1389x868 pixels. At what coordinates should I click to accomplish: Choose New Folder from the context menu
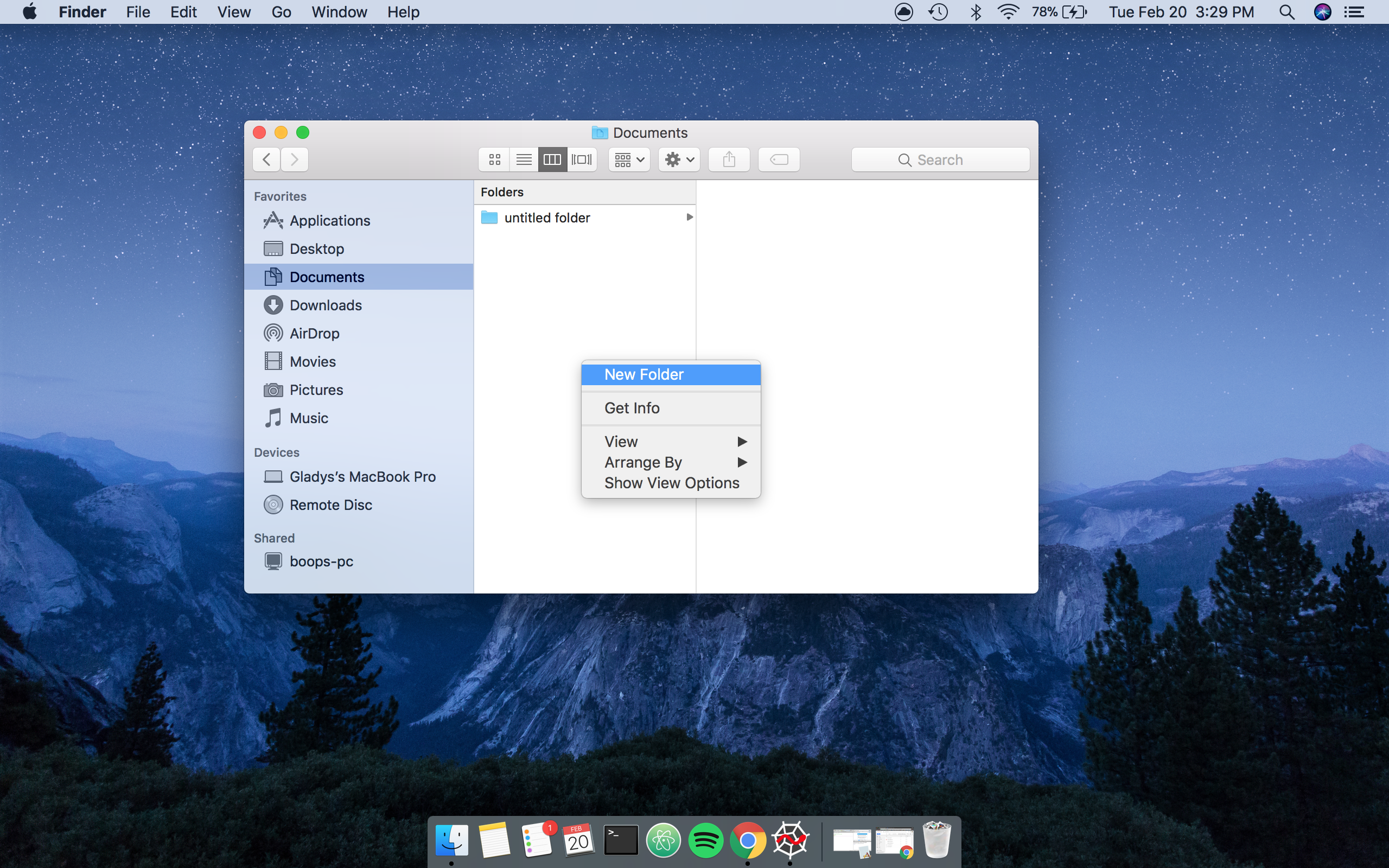[671, 374]
